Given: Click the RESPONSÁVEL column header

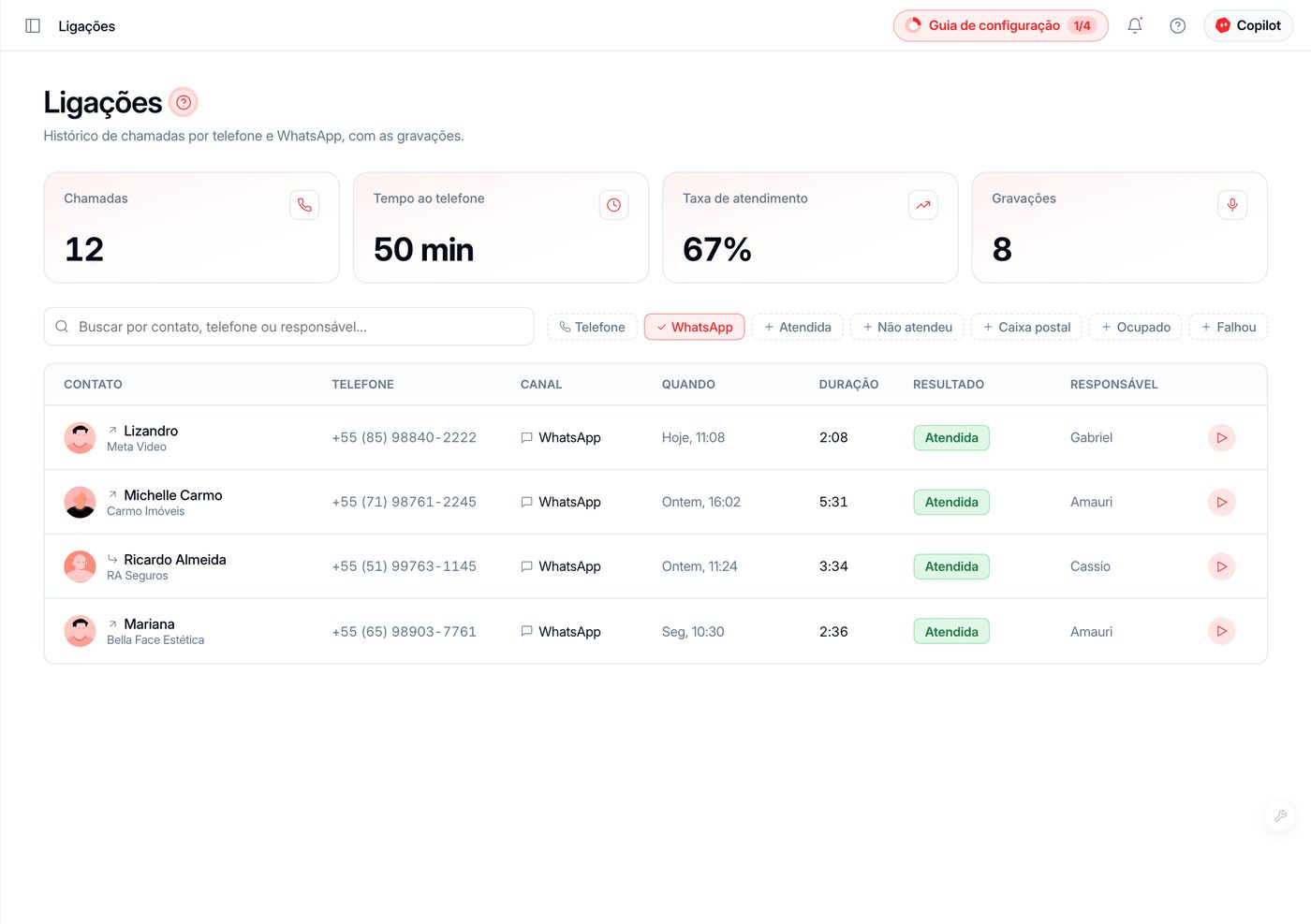Looking at the screenshot, I should (x=1113, y=385).
